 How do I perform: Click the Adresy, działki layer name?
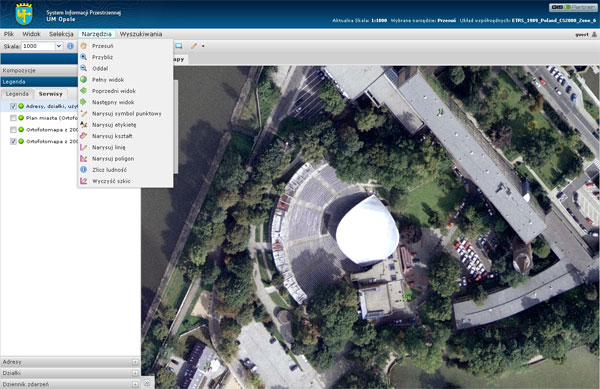52,106
